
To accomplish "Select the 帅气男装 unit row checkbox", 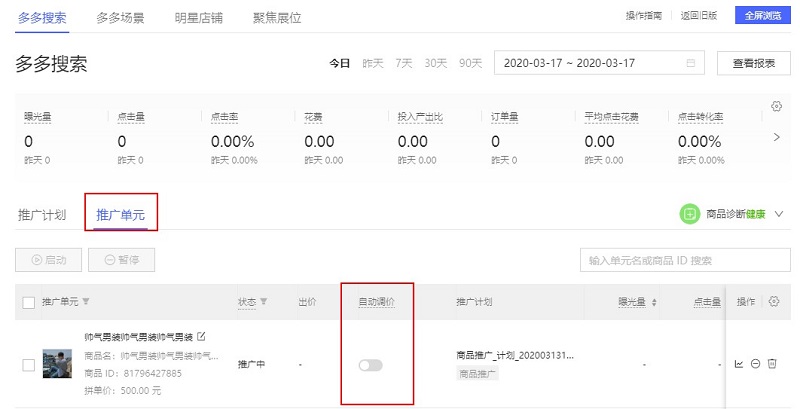I will coord(29,365).
